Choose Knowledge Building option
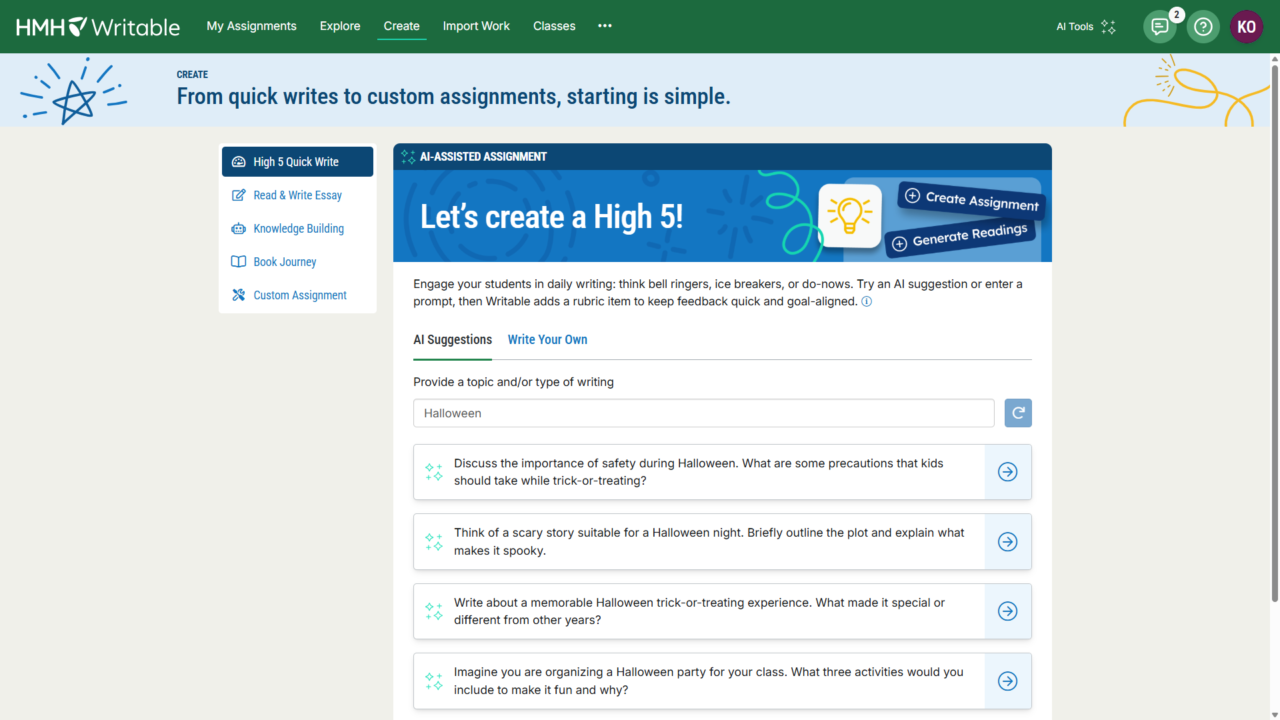Viewport: 1280px width, 720px height. click(x=297, y=228)
